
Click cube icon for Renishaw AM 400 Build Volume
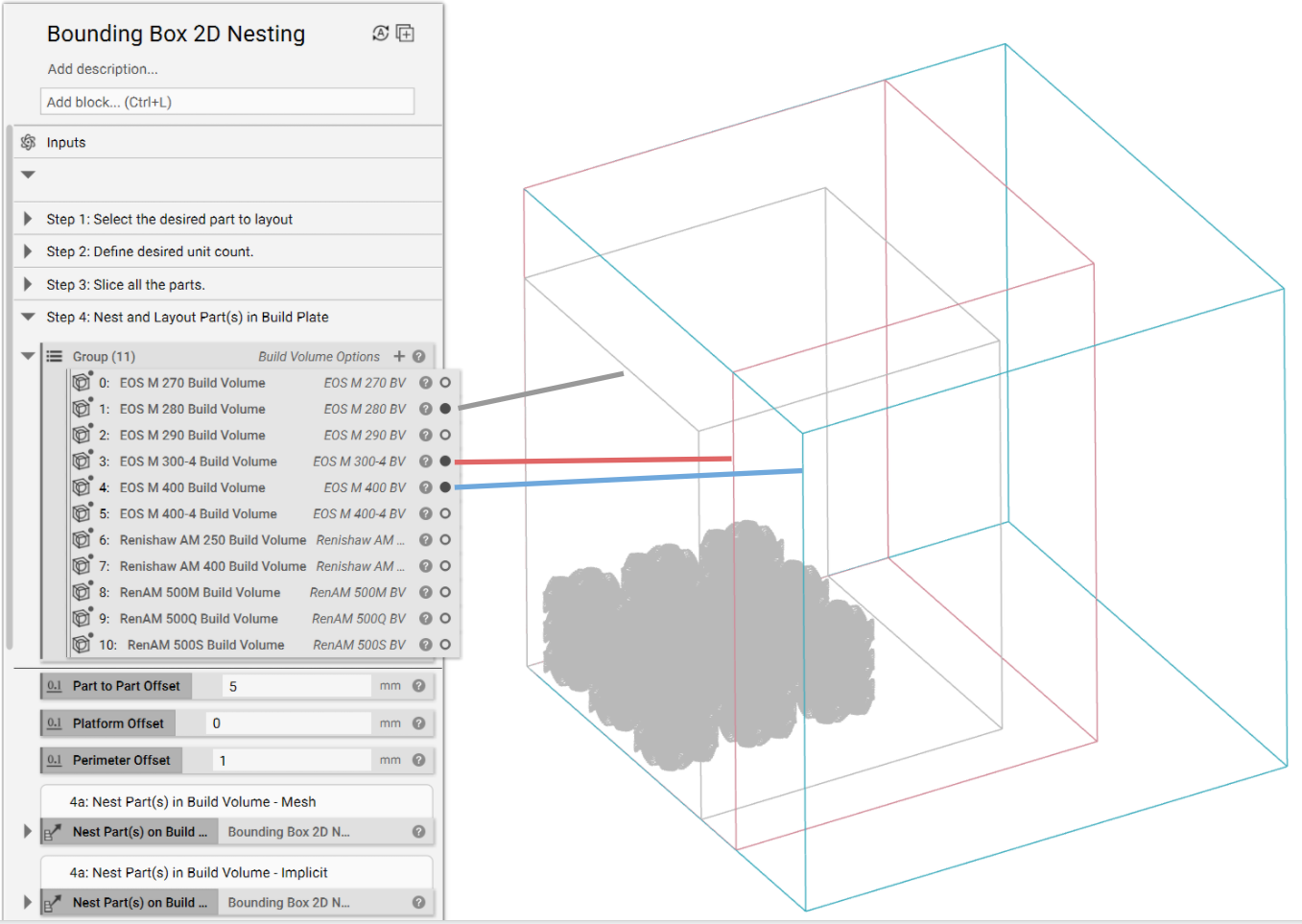[82, 566]
